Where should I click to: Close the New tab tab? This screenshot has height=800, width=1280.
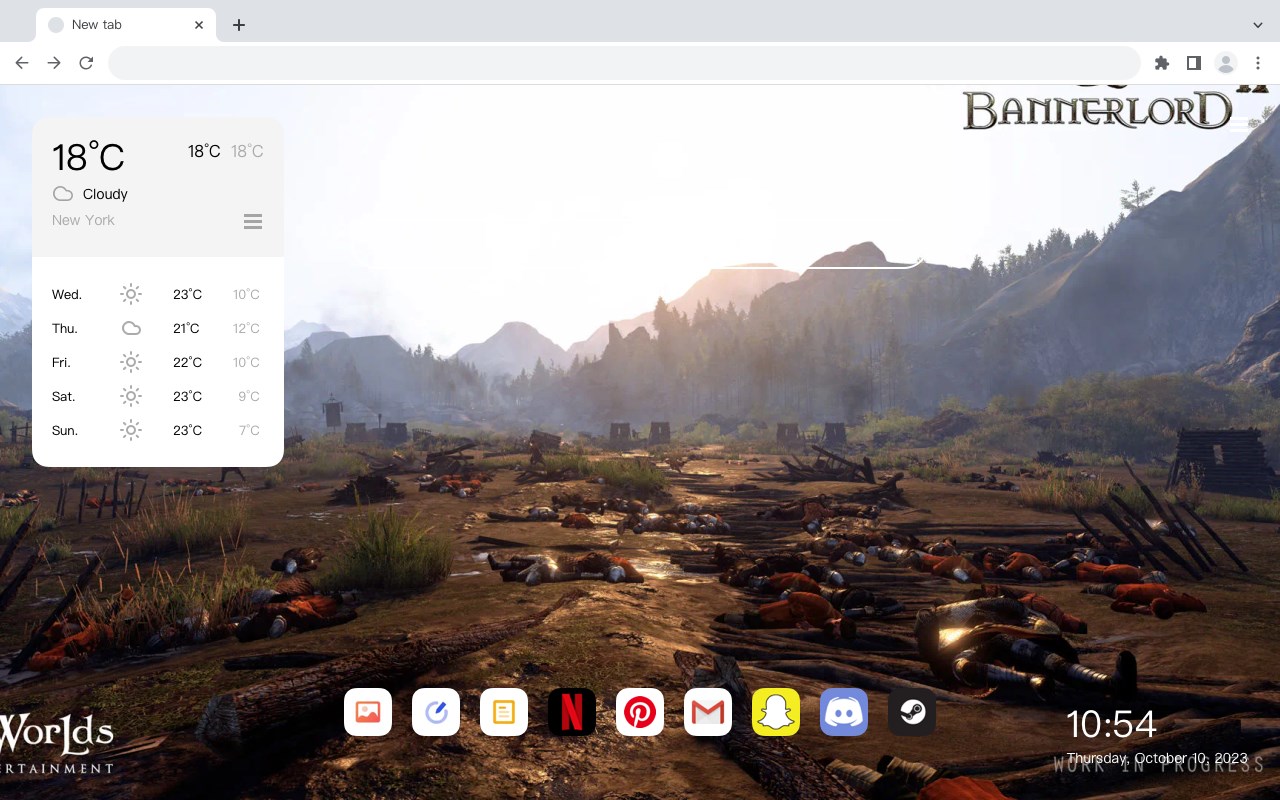200,25
